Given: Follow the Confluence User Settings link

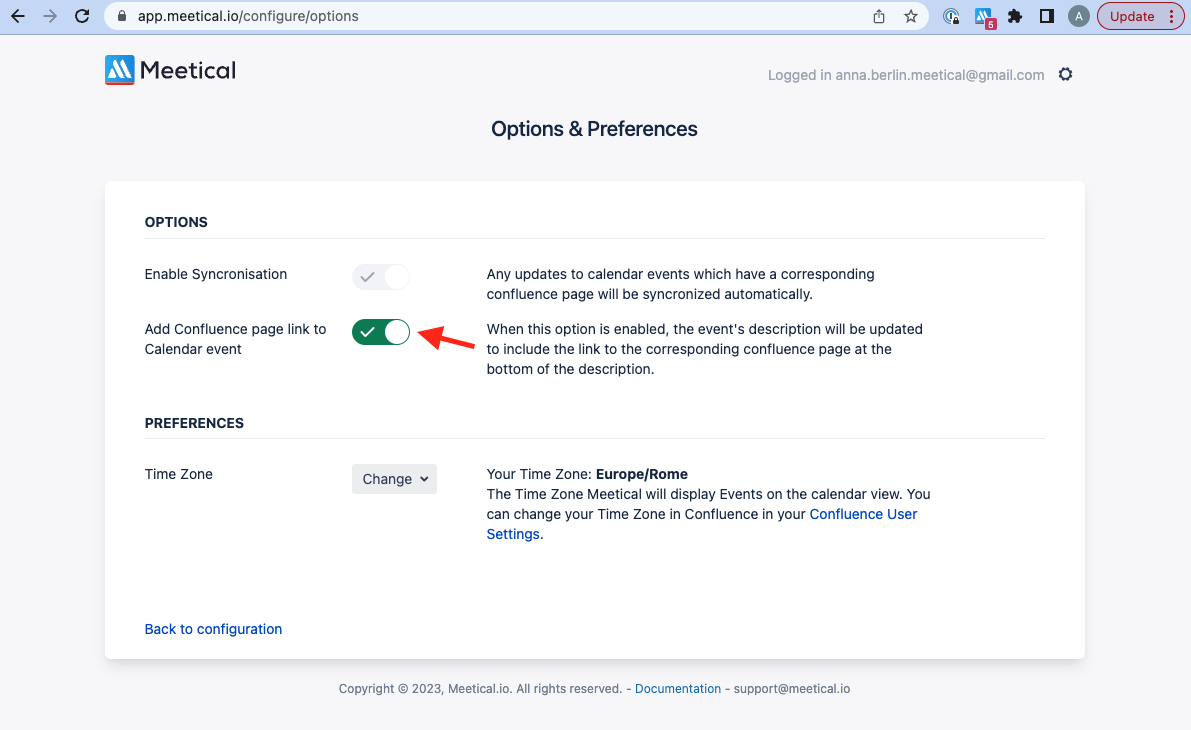Looking at the screenshot, I should pyautogui.click(x=702, y=524).
